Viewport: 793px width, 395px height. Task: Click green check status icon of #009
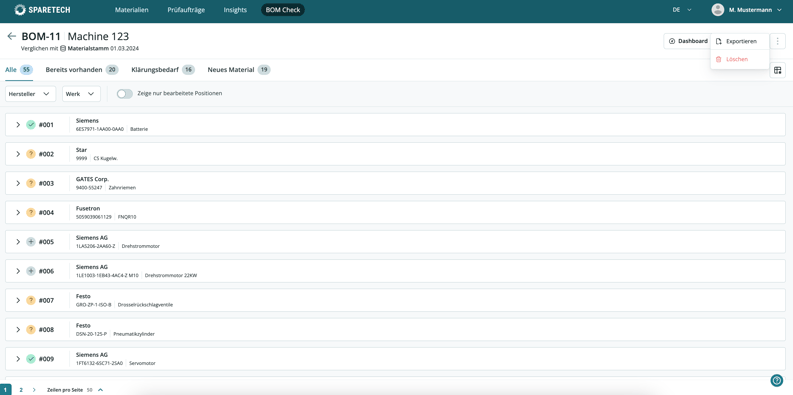click(31, 359)
